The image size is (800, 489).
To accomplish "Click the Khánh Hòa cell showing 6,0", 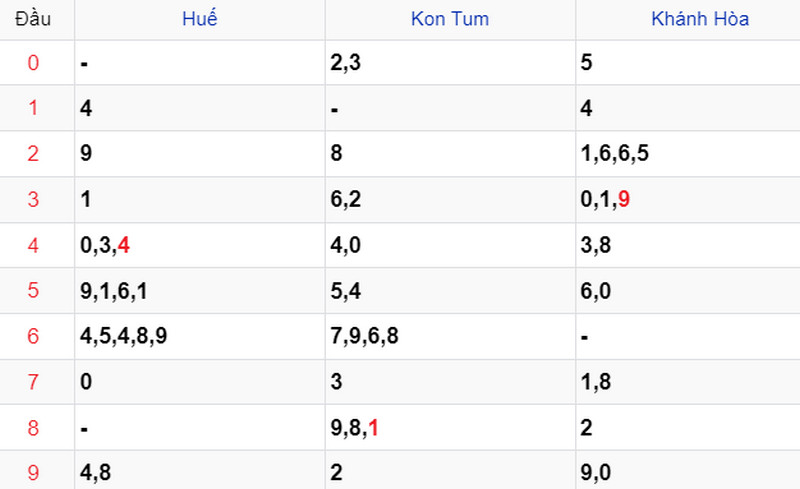I will point(688,290).
